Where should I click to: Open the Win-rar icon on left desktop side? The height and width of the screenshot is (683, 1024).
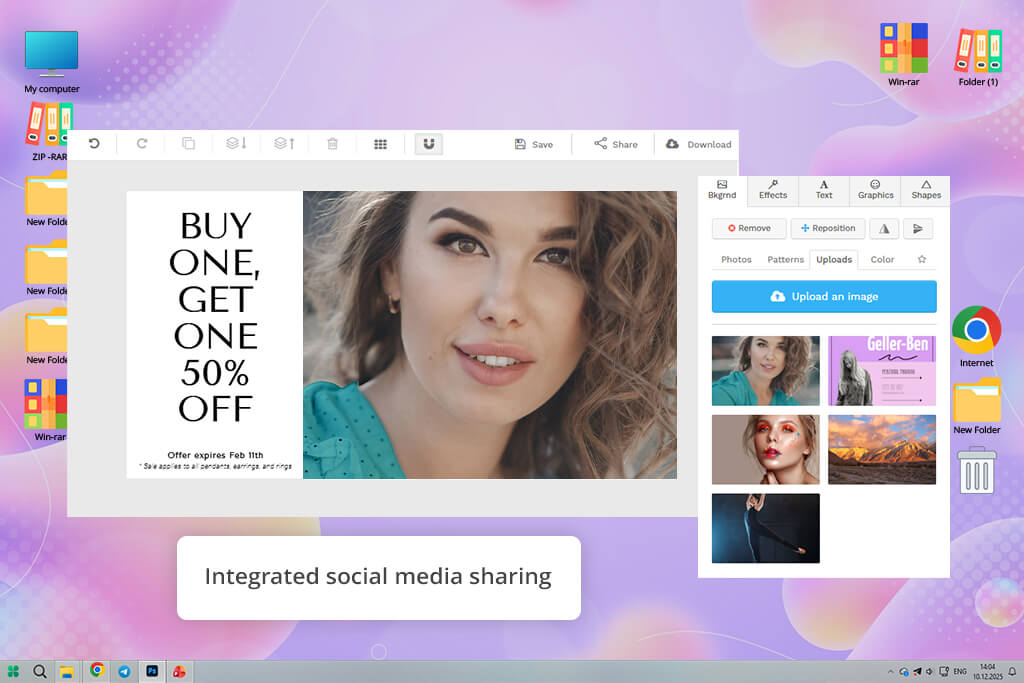pyautogui.click(x=46, y=410)
